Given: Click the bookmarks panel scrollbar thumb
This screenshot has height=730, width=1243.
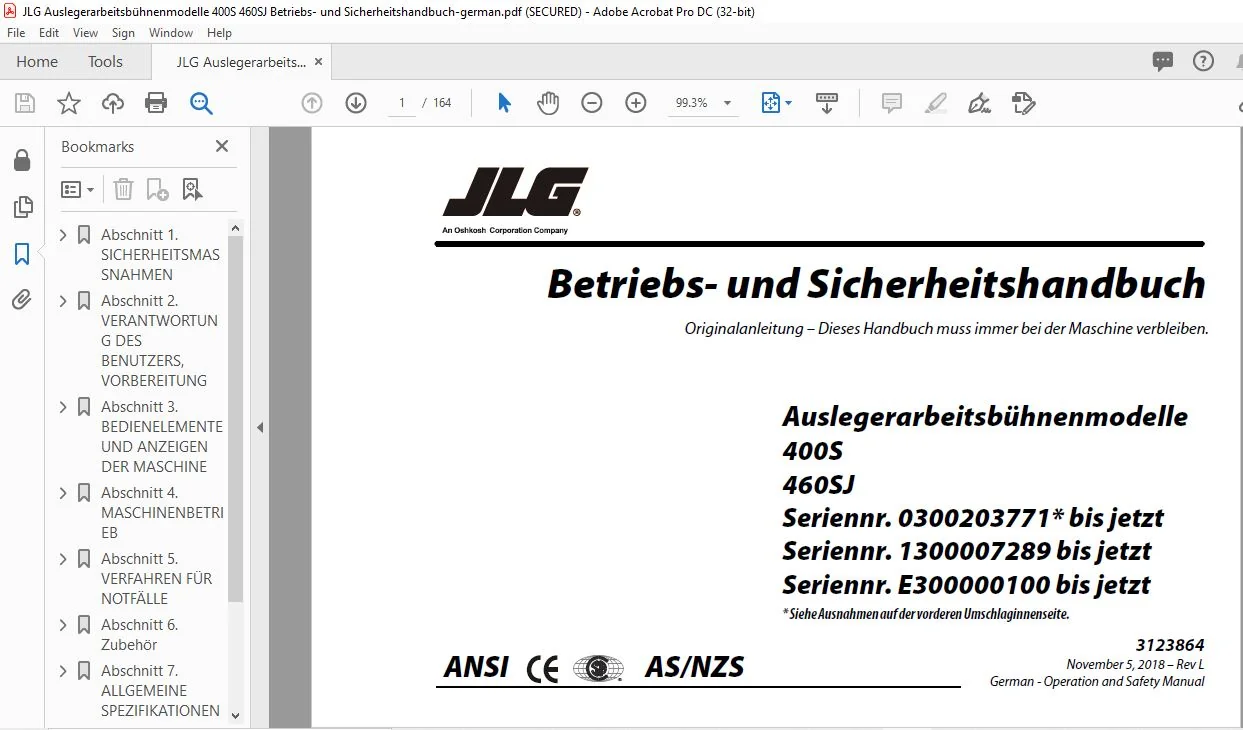Looking at the screenshot, I should coord(236,419).
